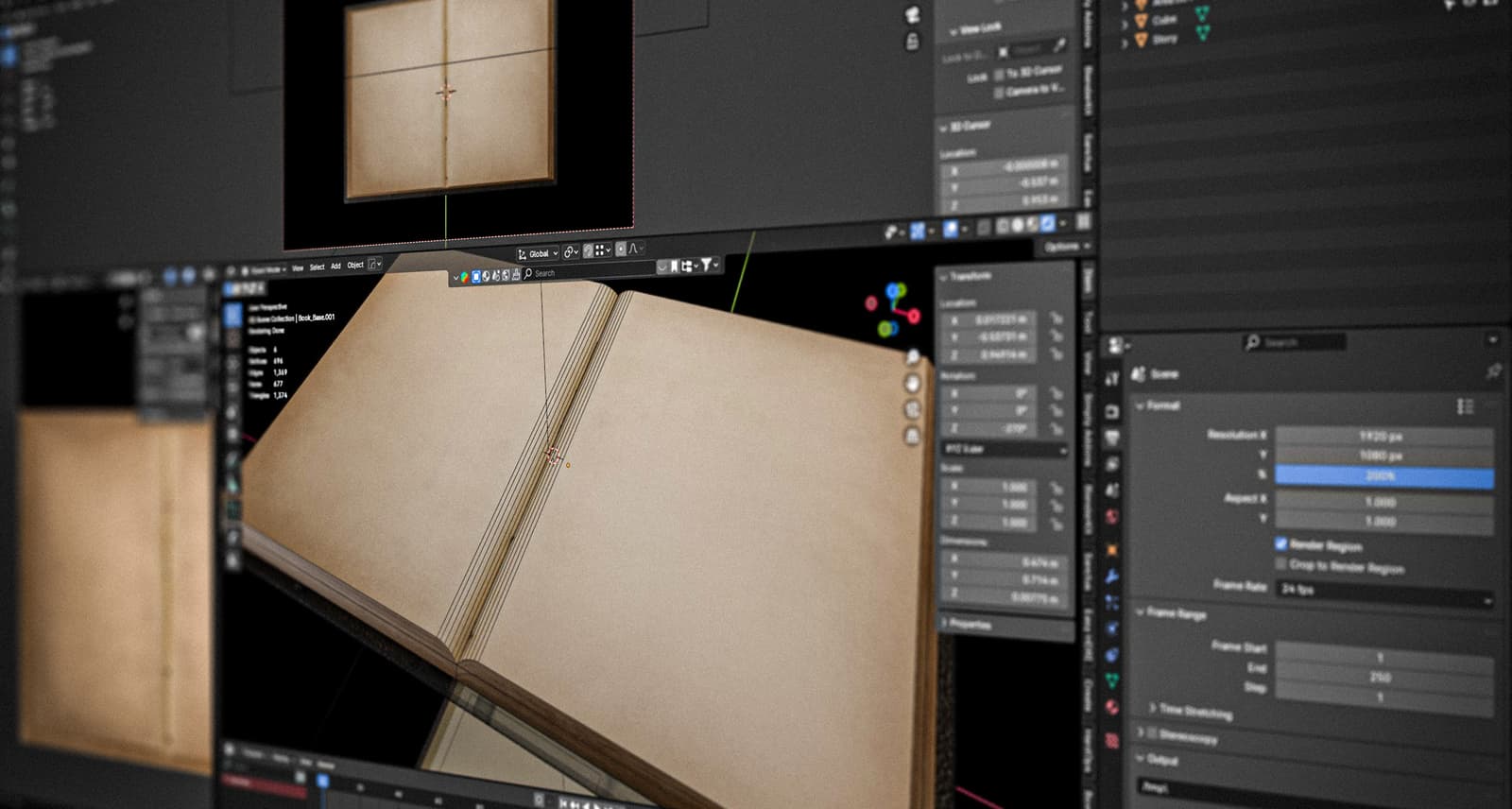Expand the Time Stretching subpanel
Screen dimensions: 1512x809
click(1190, 709)
